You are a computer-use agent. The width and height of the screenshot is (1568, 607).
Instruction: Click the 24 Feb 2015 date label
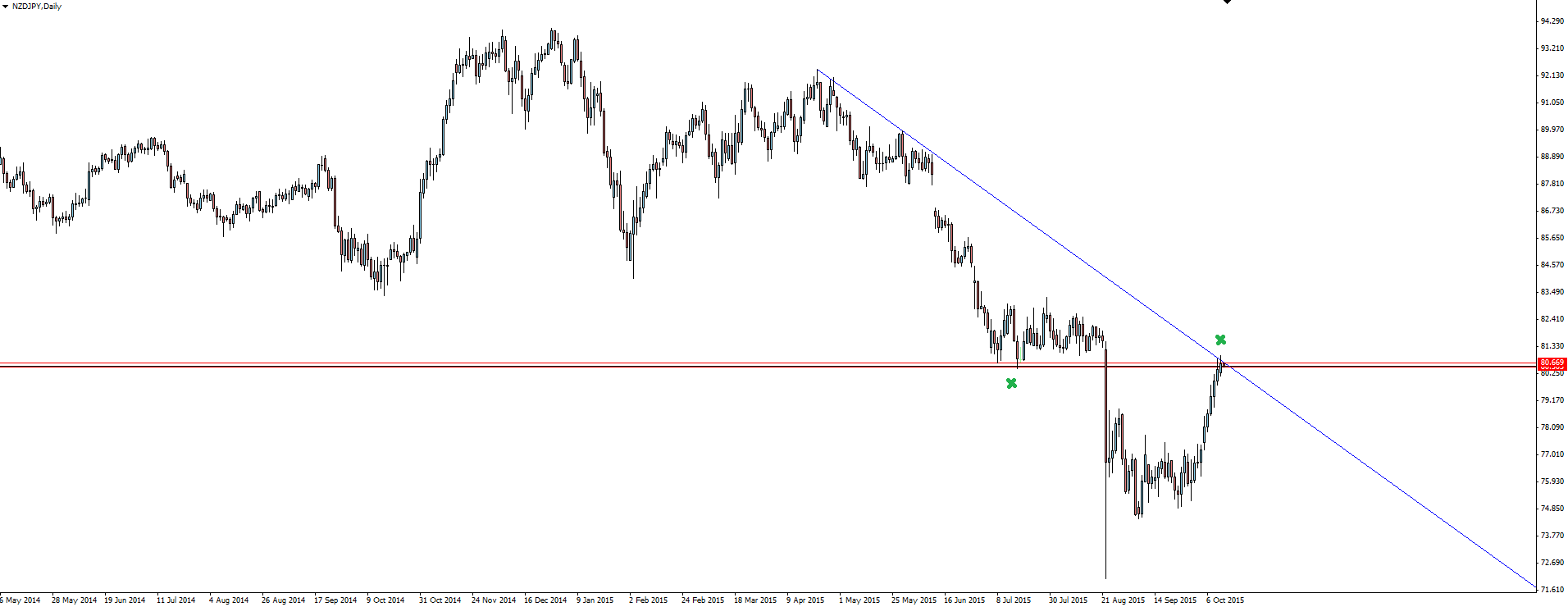pos(703,600)
